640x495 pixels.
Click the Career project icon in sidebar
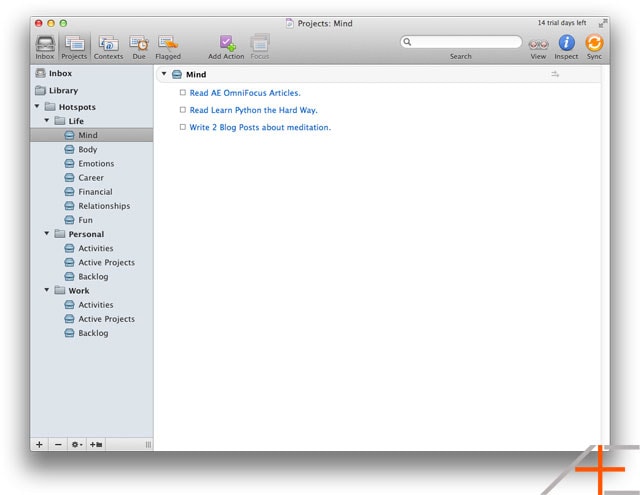69,178
